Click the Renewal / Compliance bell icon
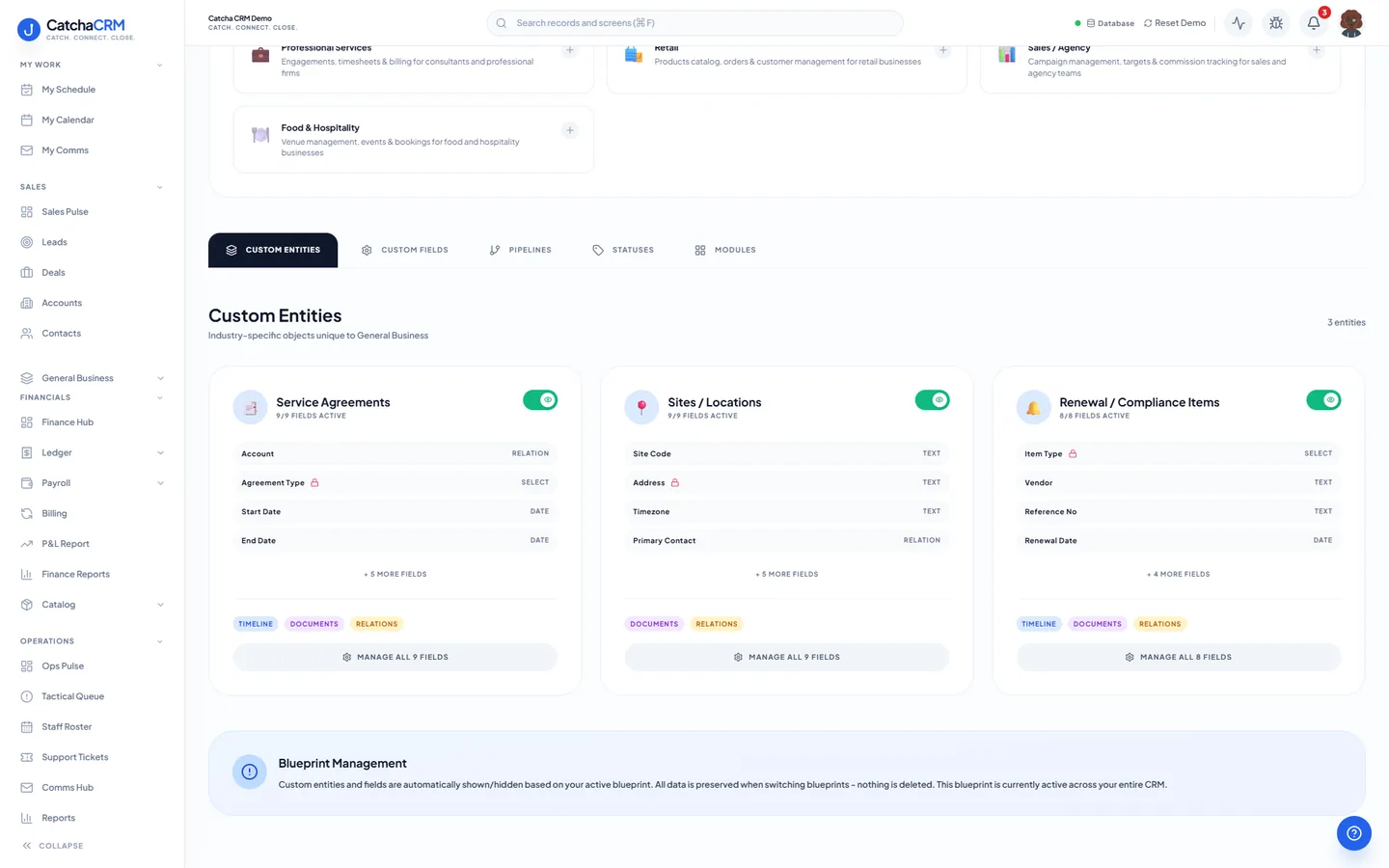This screenshot has width=1389, height=868. click(1033, 408)
